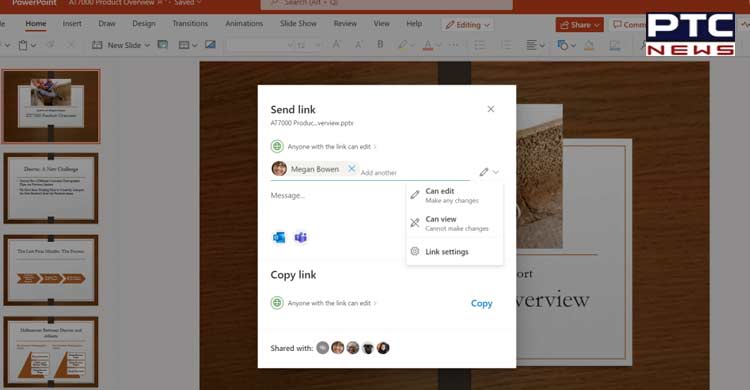Toggle Bold formatting

coord(380,45)
